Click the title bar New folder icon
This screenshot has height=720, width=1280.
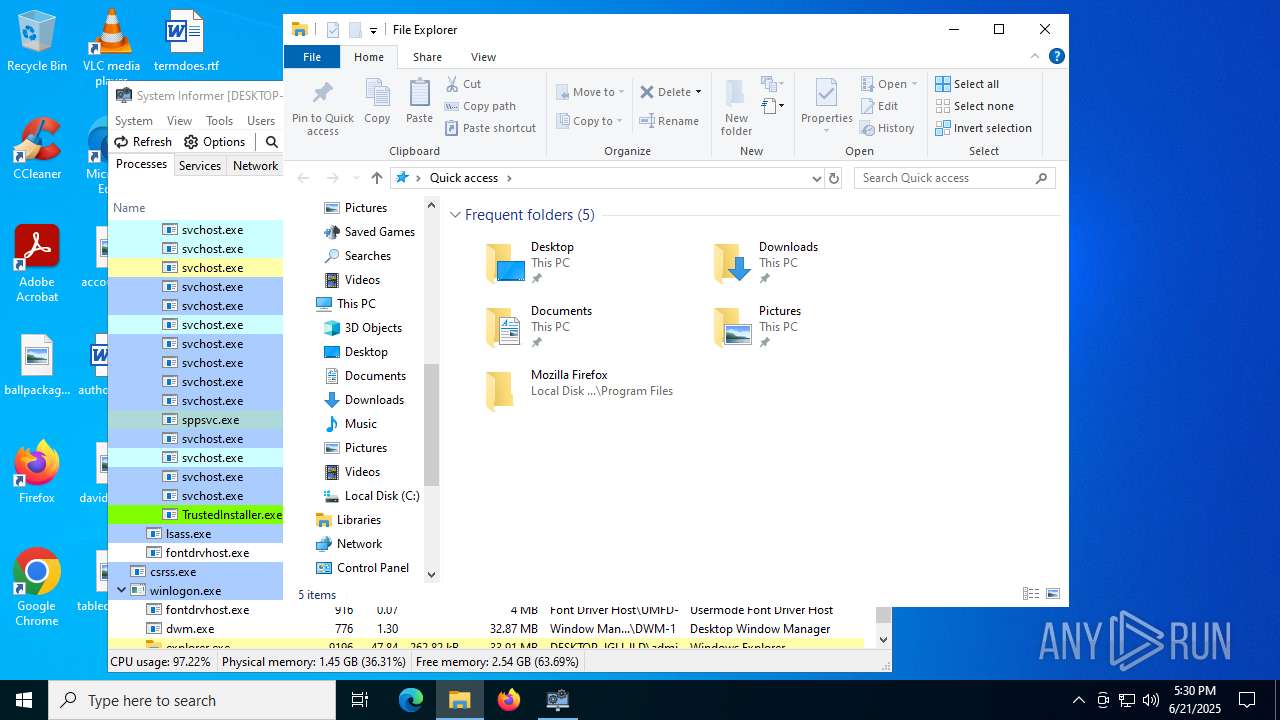tap(355, 30)
